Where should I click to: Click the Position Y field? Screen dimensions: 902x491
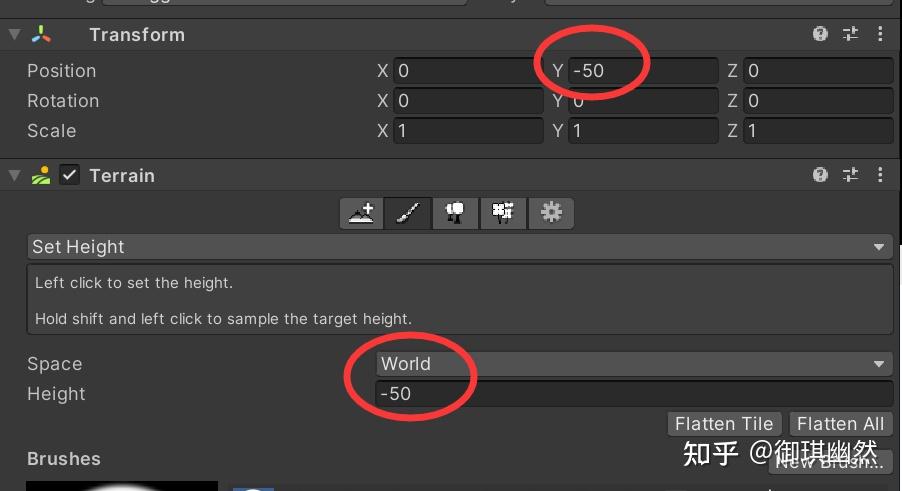click(643, 71)
